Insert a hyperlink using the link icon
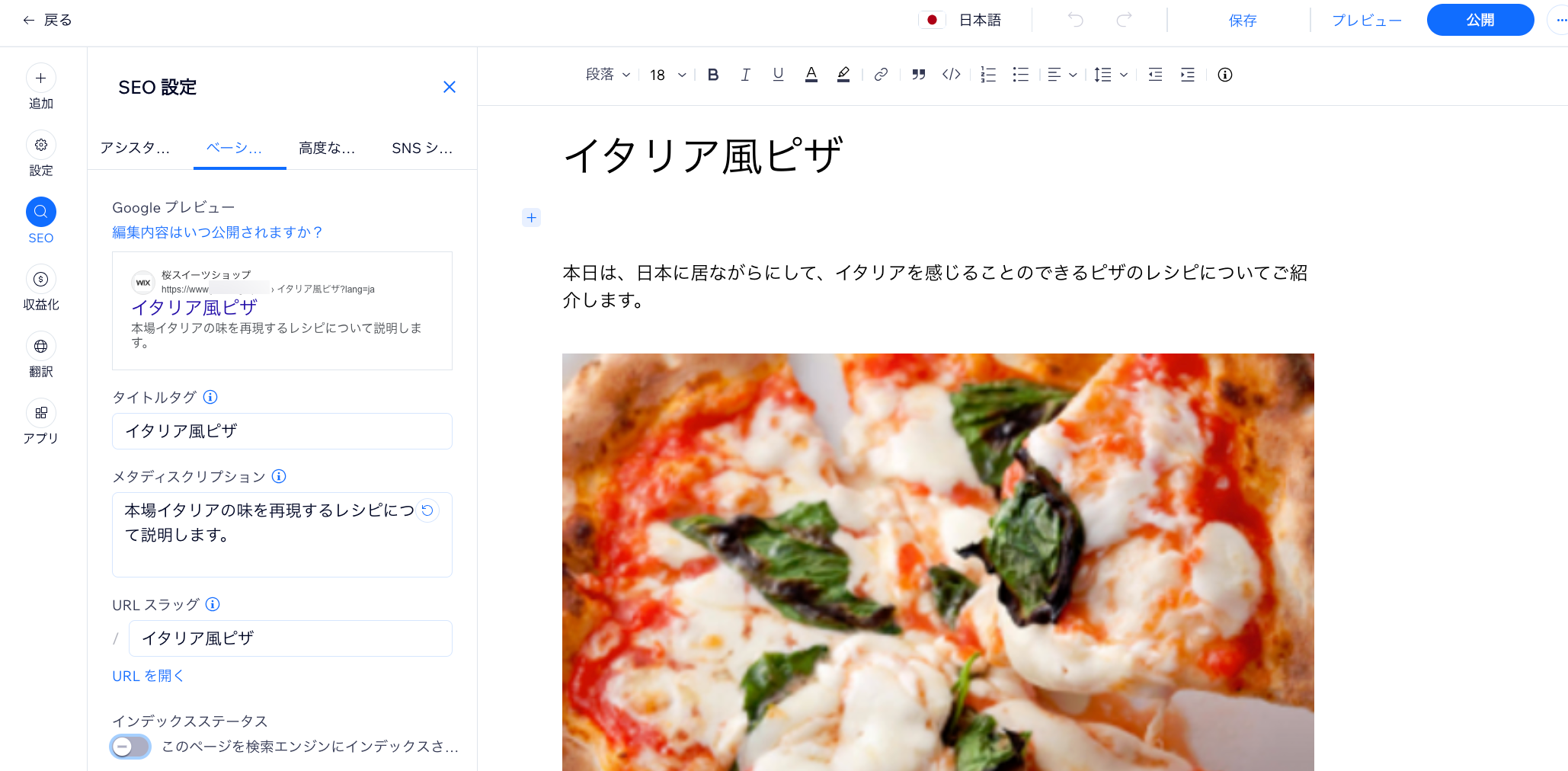This screenshot has height=771, width=1568. point(881,75)
